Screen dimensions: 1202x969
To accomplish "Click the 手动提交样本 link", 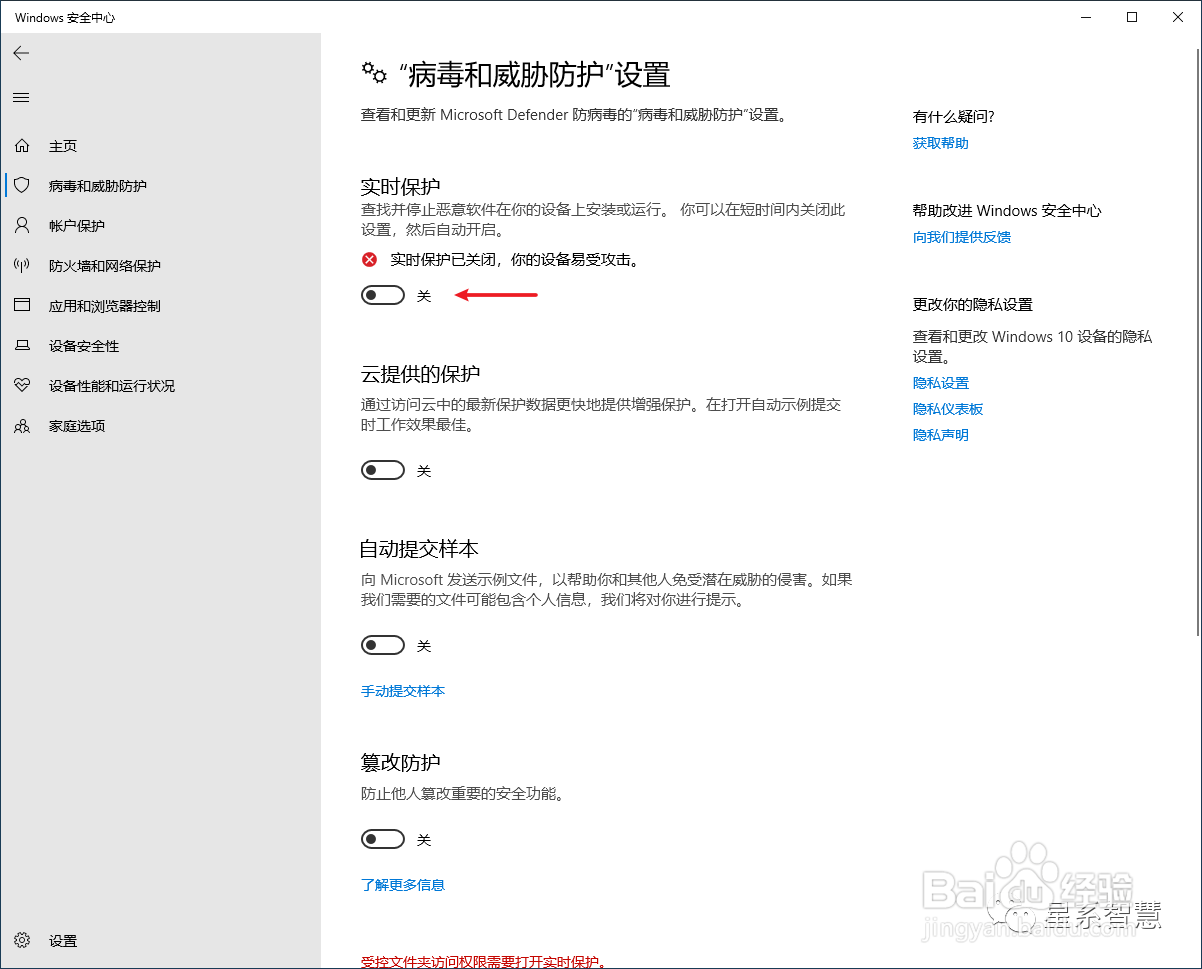I will (403, 691).
